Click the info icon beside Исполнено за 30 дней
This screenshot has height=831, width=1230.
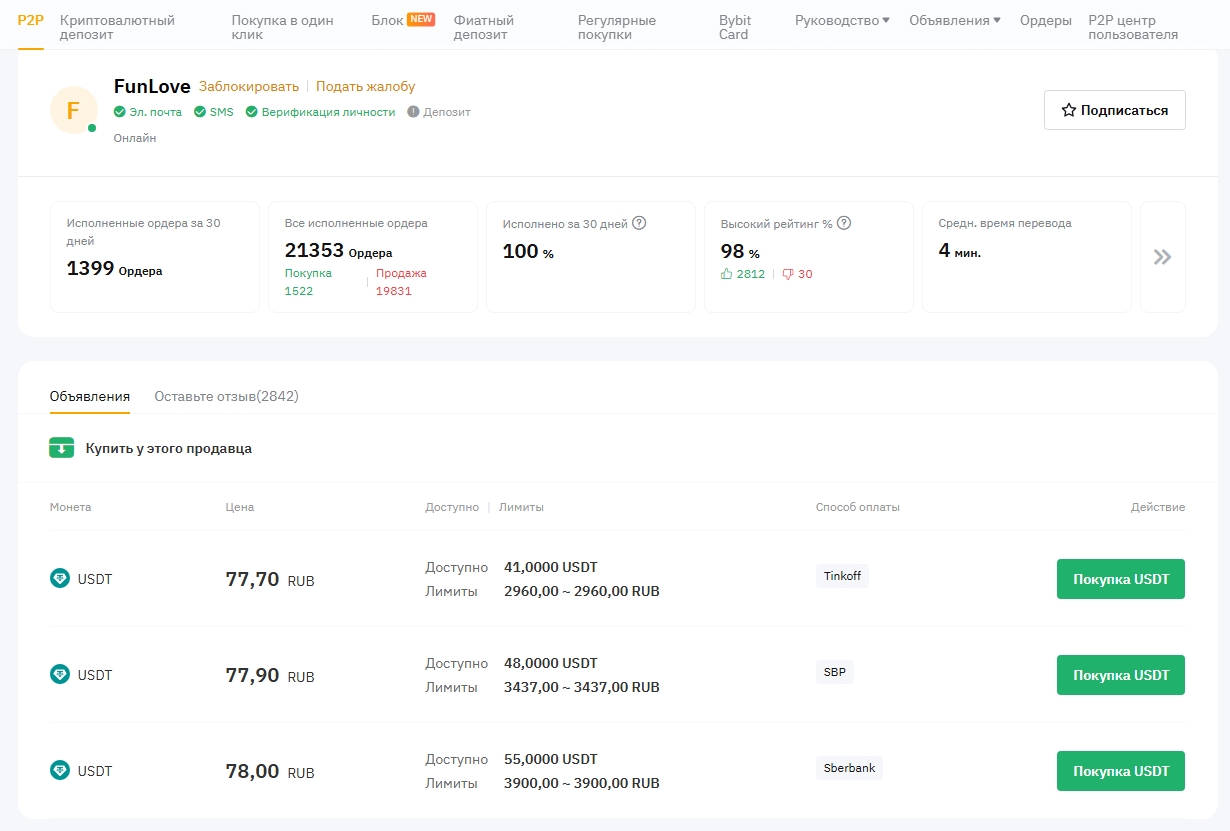[639, 223]
